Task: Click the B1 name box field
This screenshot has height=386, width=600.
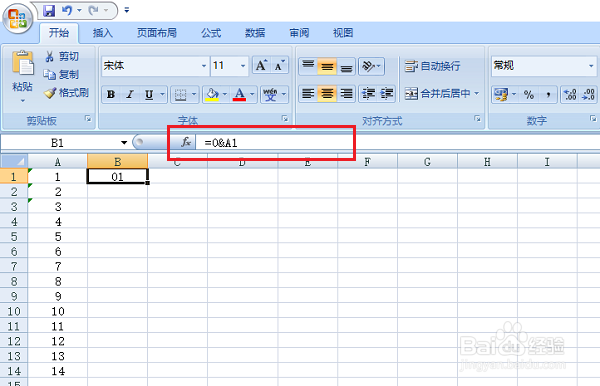Action: click(x=57, y=143)
